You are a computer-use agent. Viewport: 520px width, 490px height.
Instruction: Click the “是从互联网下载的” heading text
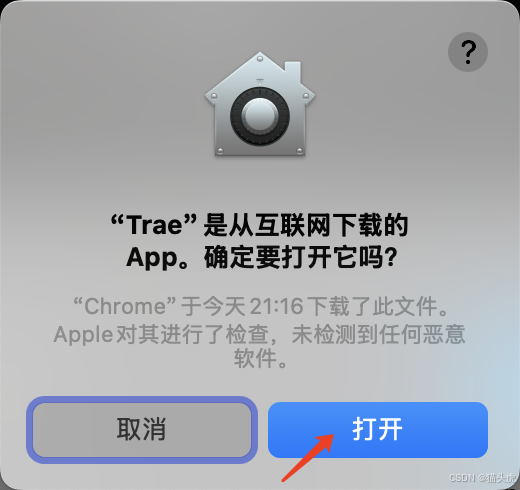(x=306, y=225)
